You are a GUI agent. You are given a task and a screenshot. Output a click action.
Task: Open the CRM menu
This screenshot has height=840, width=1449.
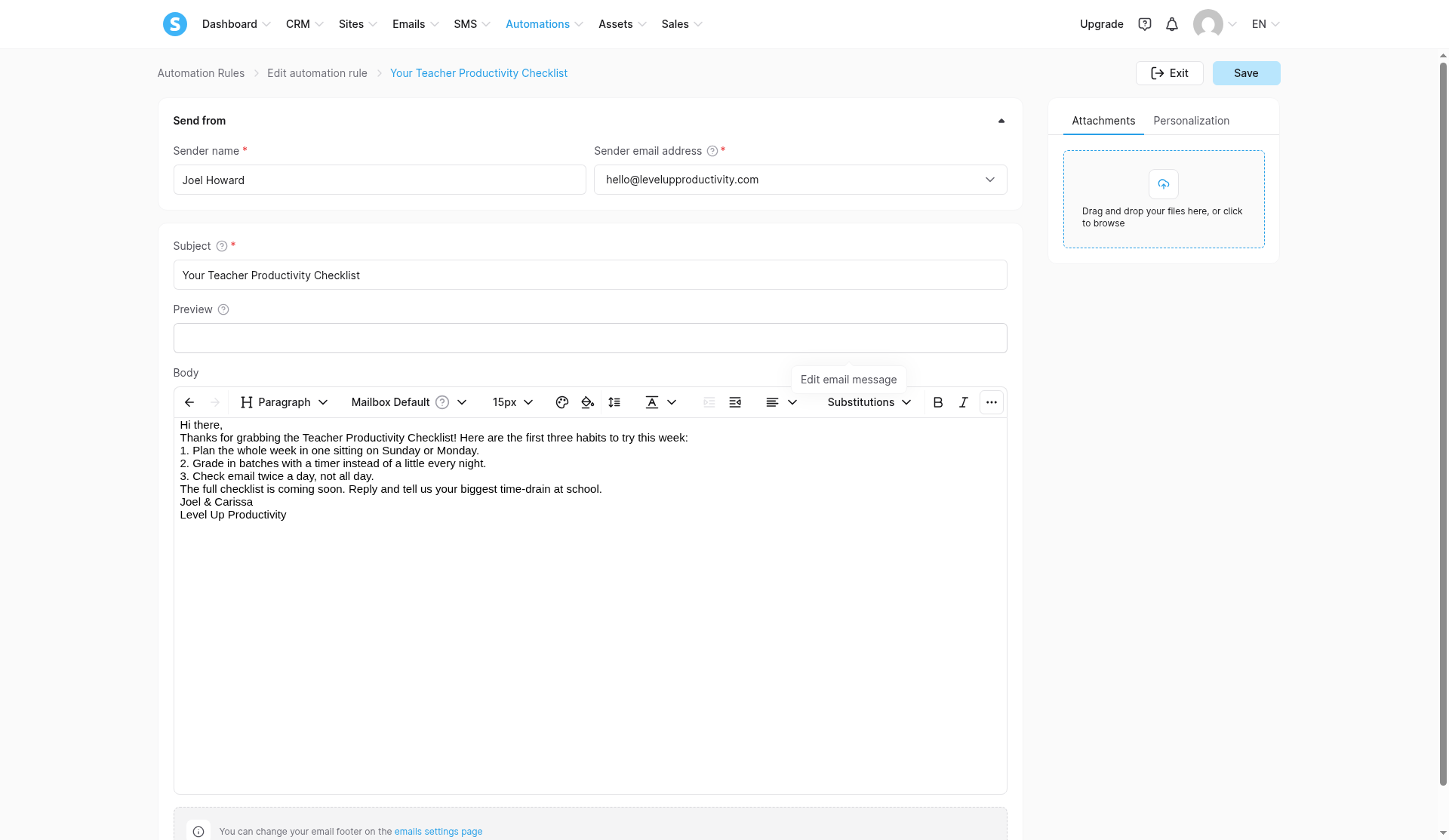point(304,24)
